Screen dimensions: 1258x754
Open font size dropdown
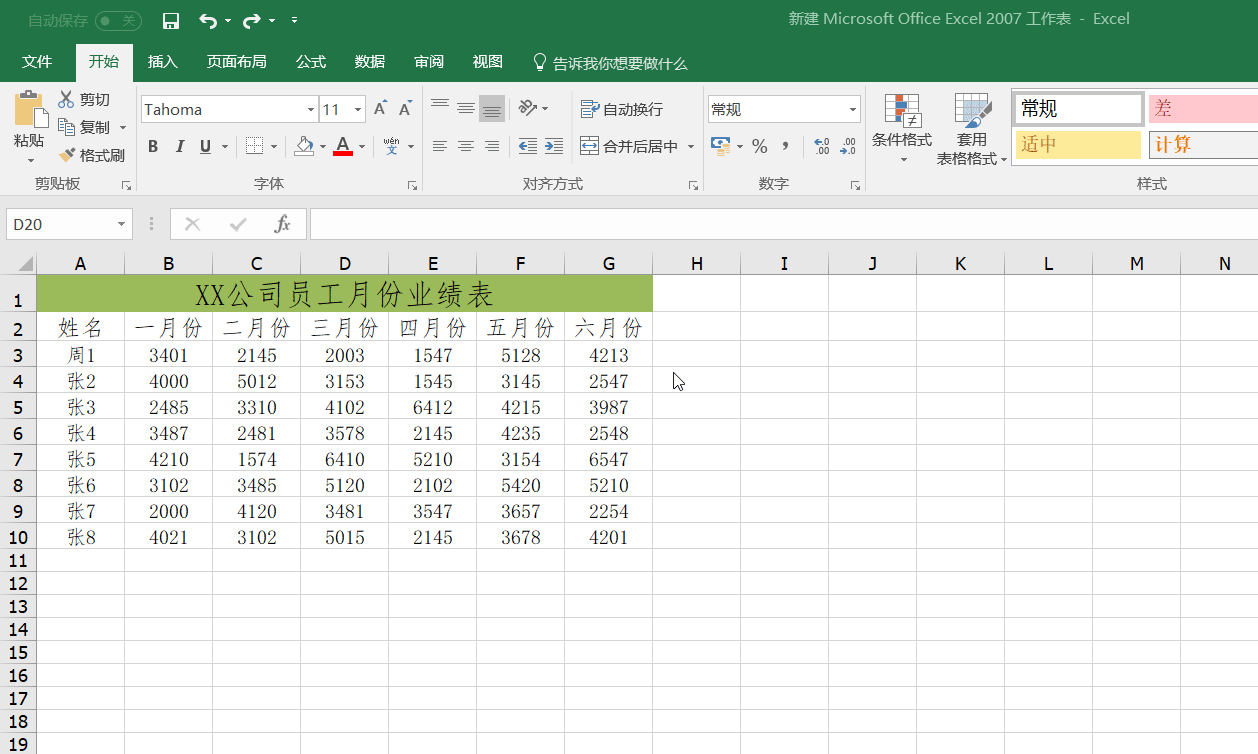point(359,110)
